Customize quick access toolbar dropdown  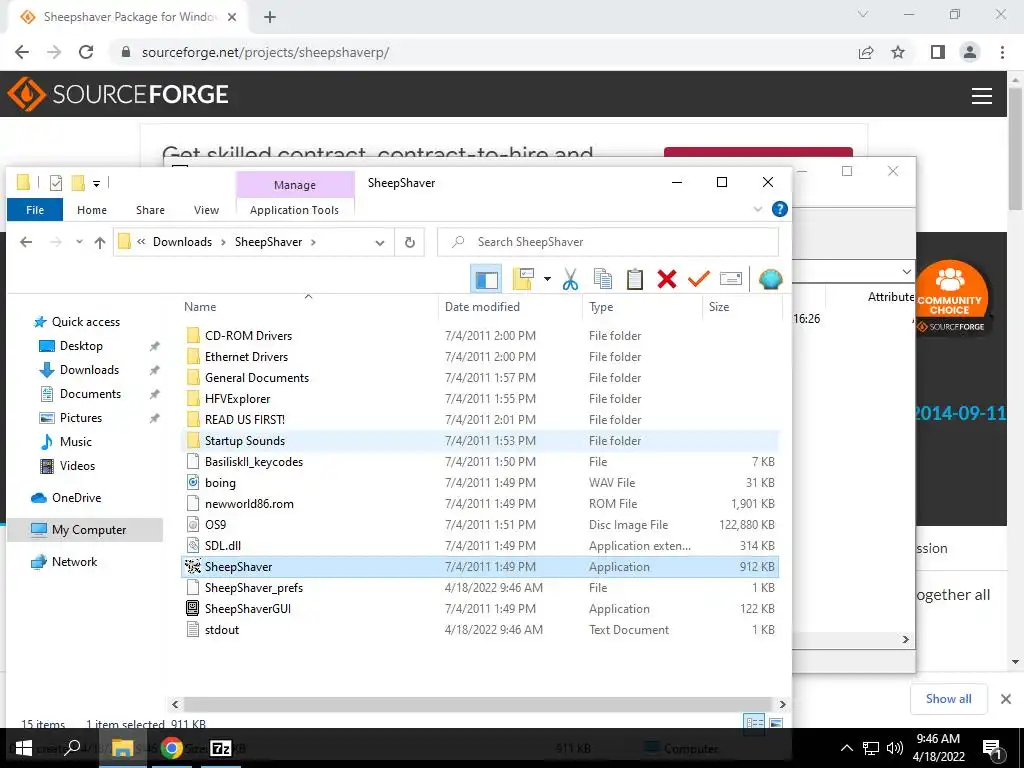[x=96, y=184]
